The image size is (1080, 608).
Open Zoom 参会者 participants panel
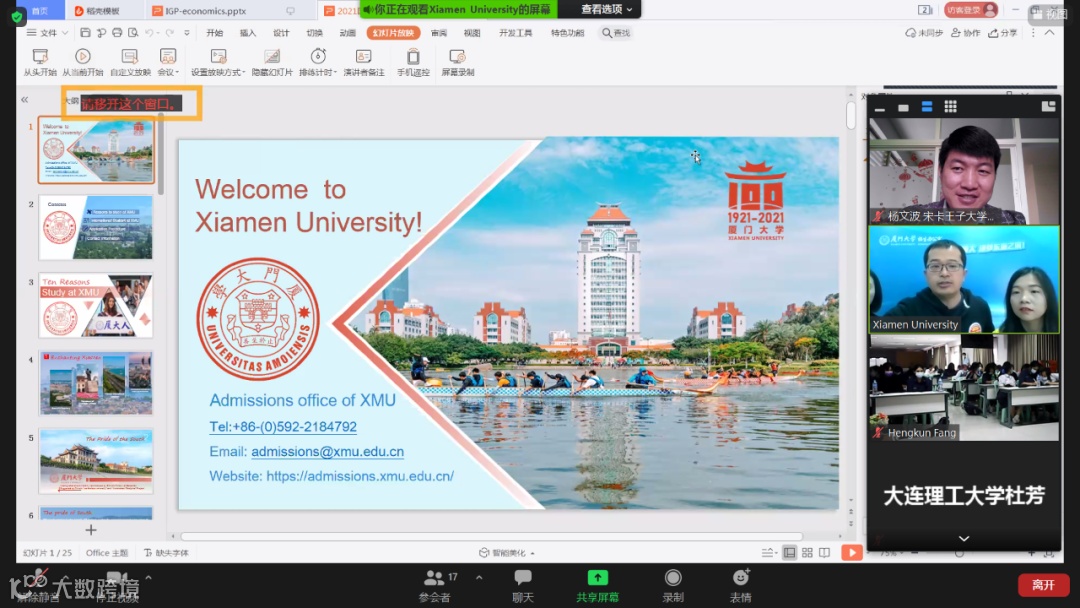point(435,586)
